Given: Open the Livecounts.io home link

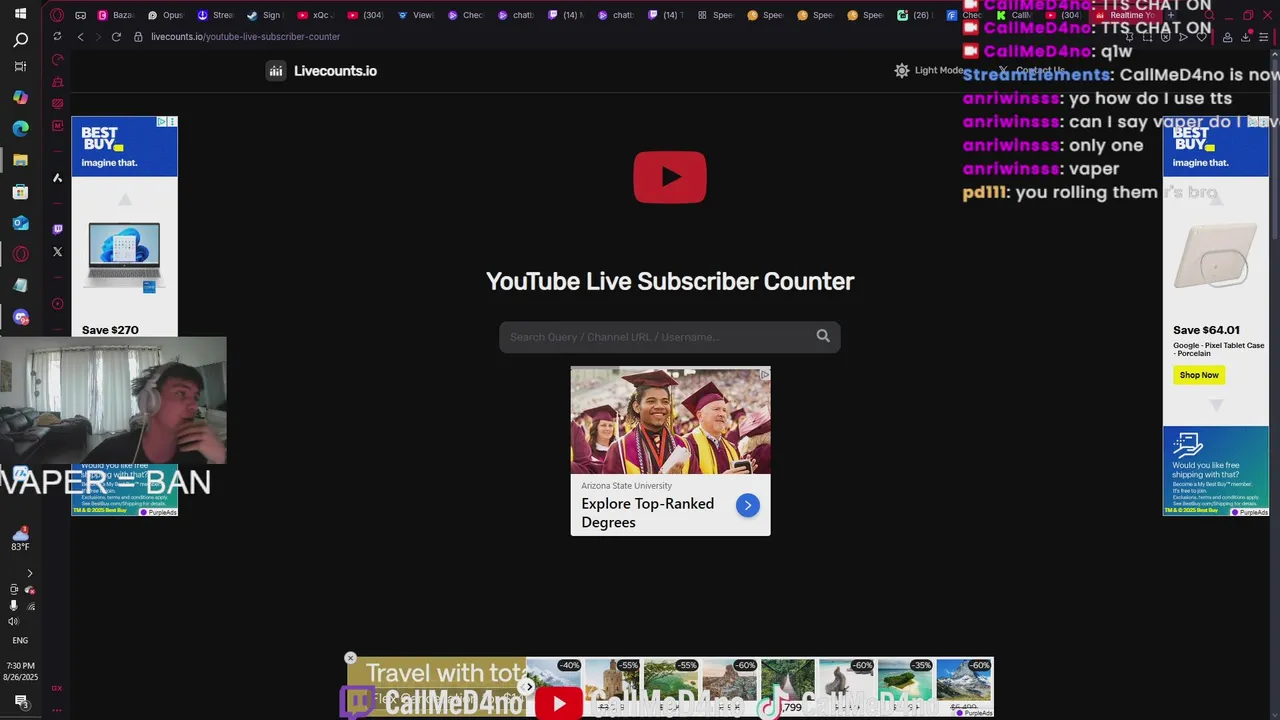Looking at the screenshot, I should 335,71.
